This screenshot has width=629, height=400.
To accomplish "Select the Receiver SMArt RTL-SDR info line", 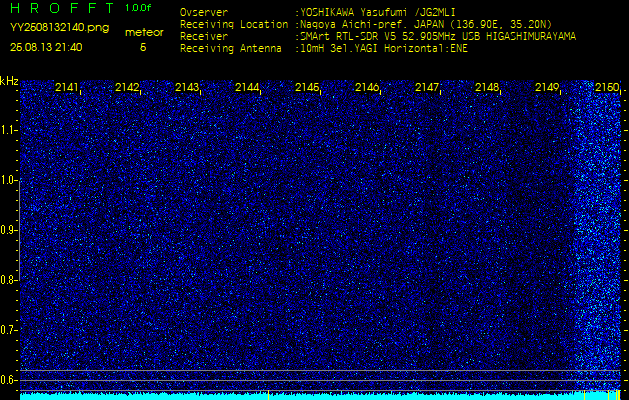I will (378, 37).
